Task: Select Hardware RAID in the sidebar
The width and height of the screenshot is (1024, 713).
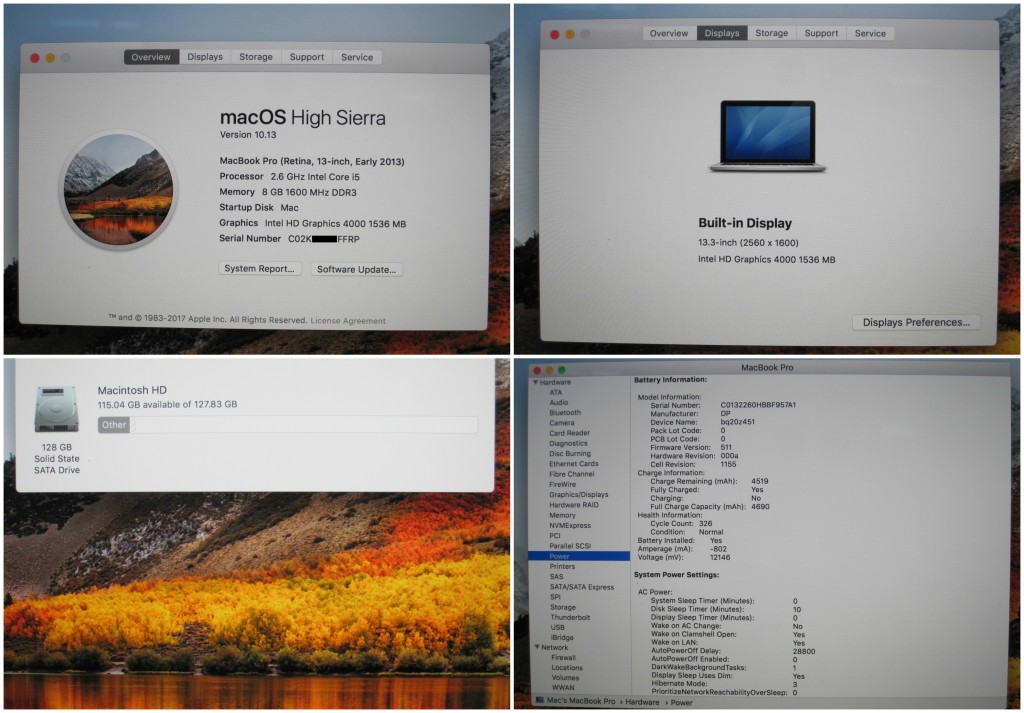Action: [x=573, y=505]
